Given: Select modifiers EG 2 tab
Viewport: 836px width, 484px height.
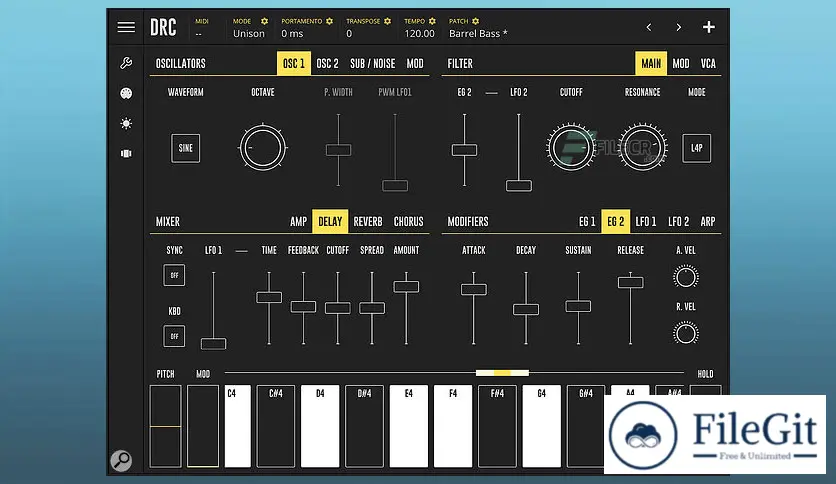Looking at the screenshot, I should (616, 222).
